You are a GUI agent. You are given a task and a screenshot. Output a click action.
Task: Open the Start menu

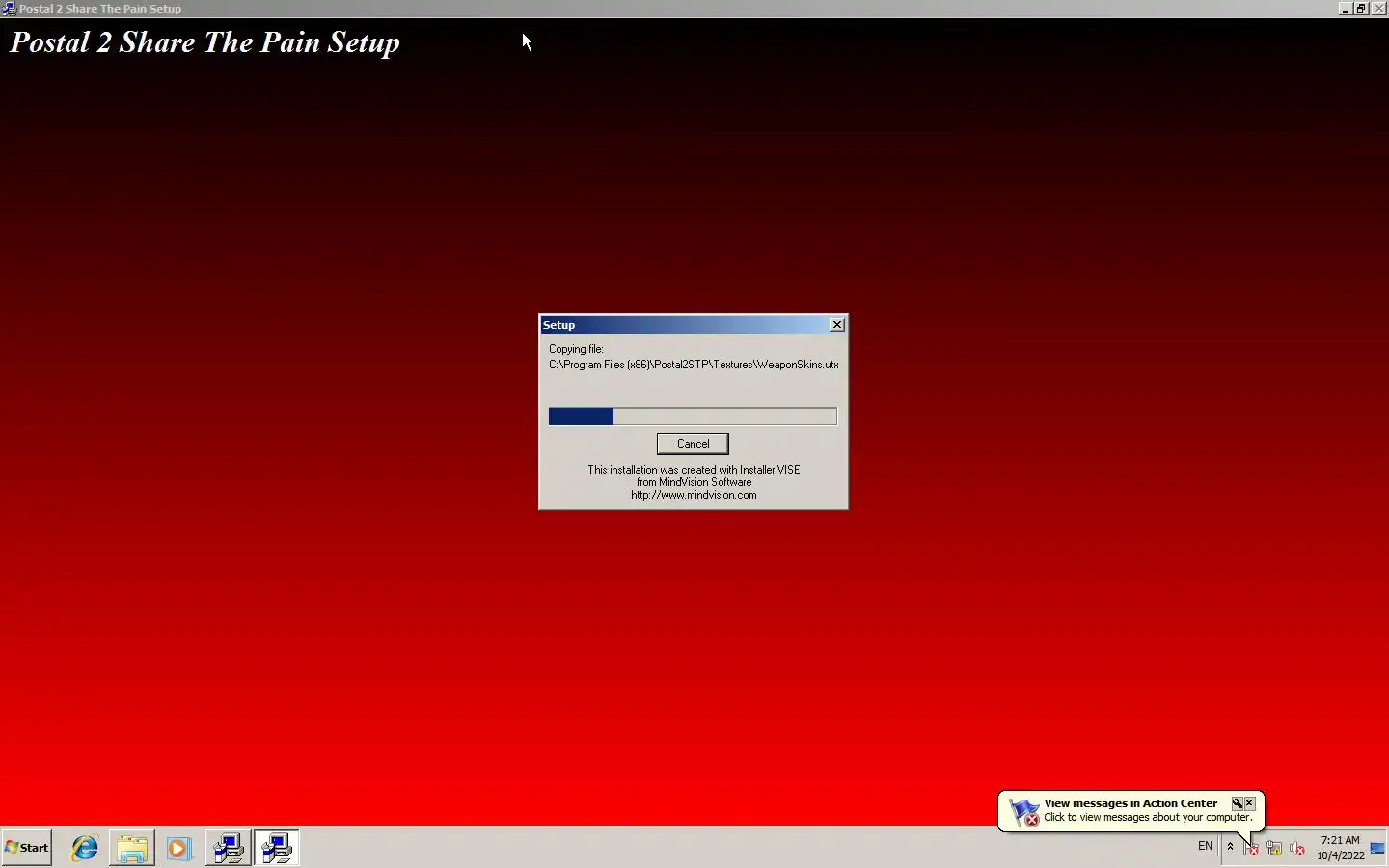27,848
